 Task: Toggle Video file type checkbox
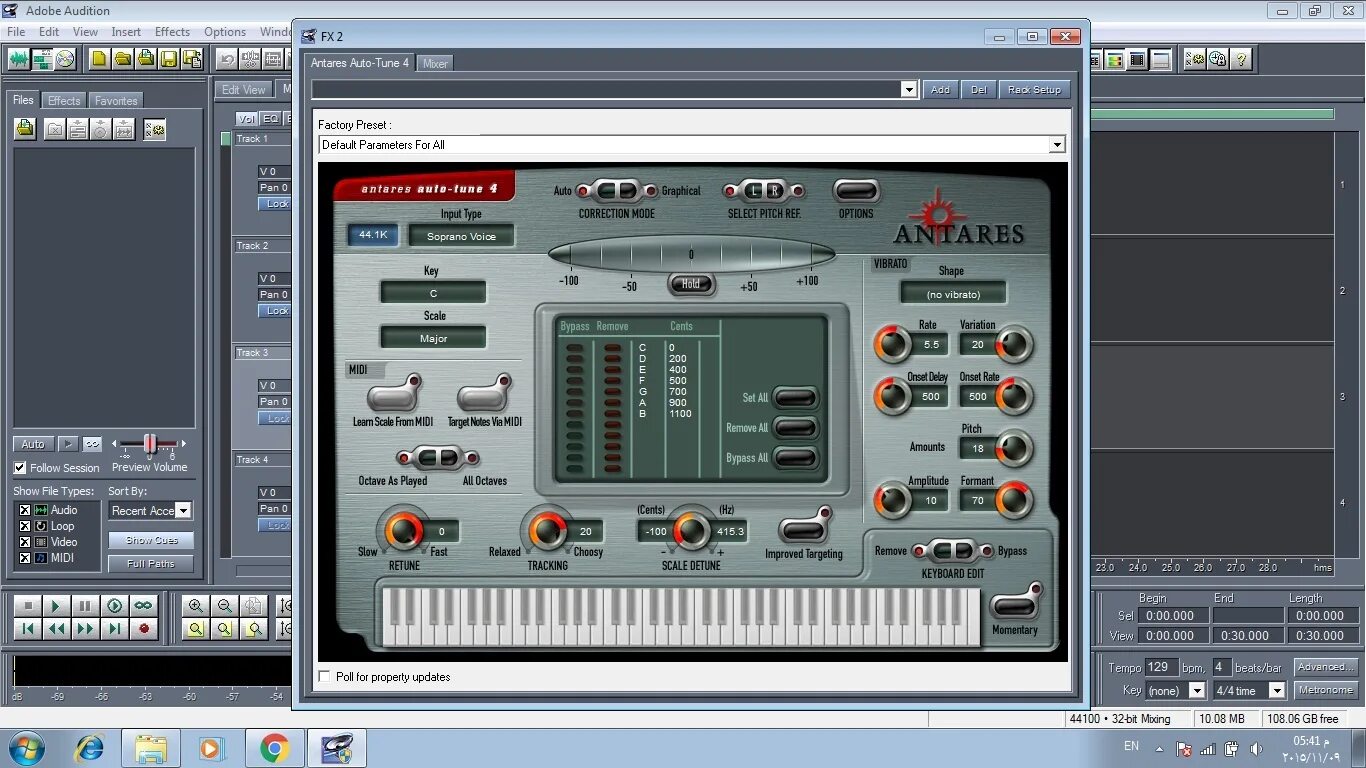point(25,542)
